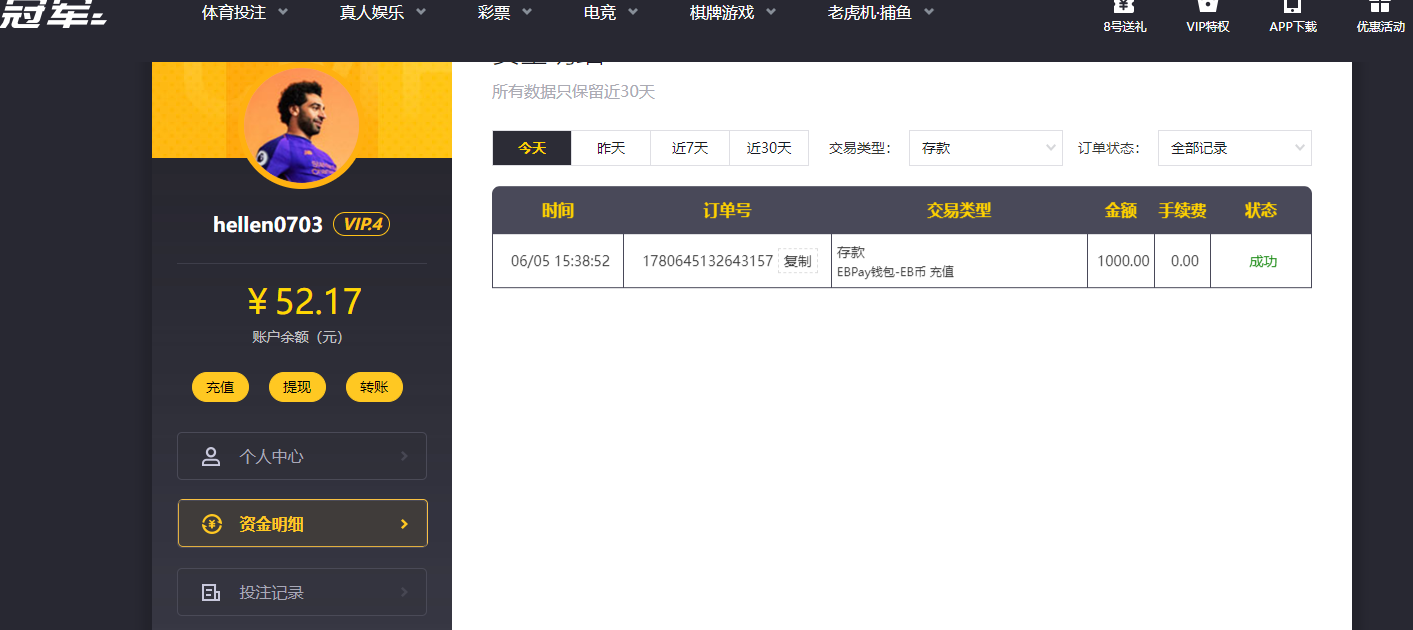This screenshot has height=630, width=1413.
Task: Click the amount cell 1000.00
Action: coord(1123,261)
